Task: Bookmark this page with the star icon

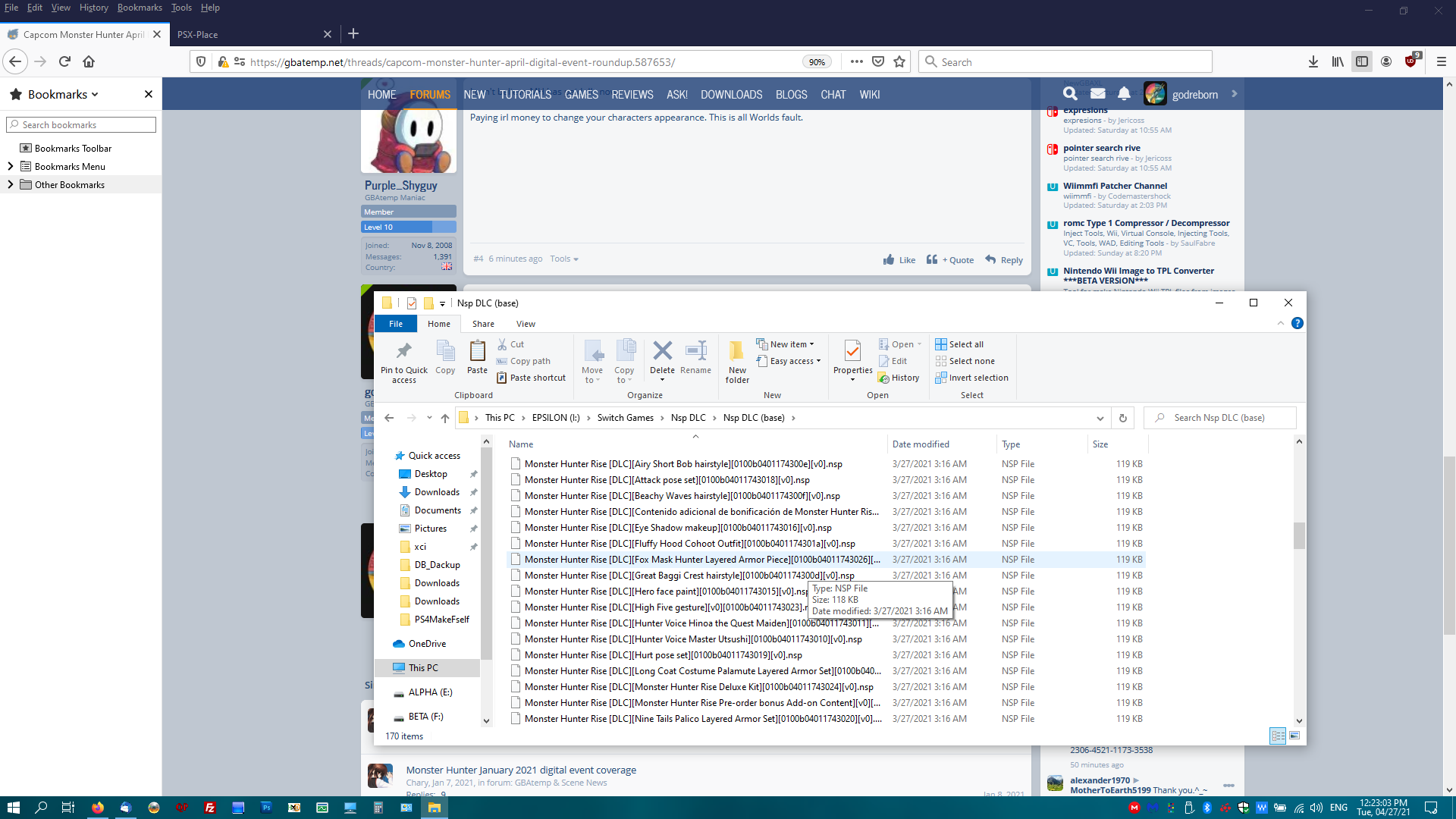Action: (899, 61)
